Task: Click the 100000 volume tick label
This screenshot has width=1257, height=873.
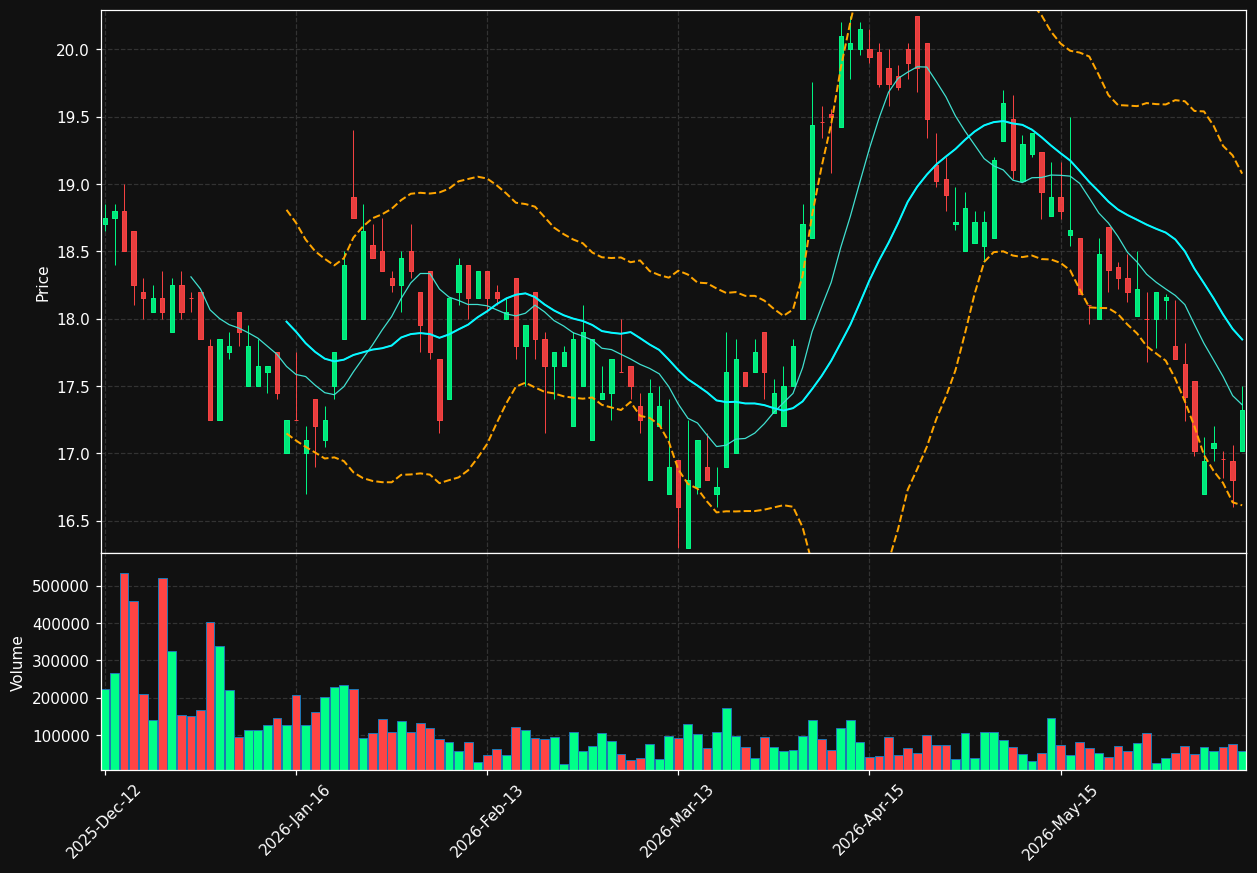Action: [x=61, y=736]
